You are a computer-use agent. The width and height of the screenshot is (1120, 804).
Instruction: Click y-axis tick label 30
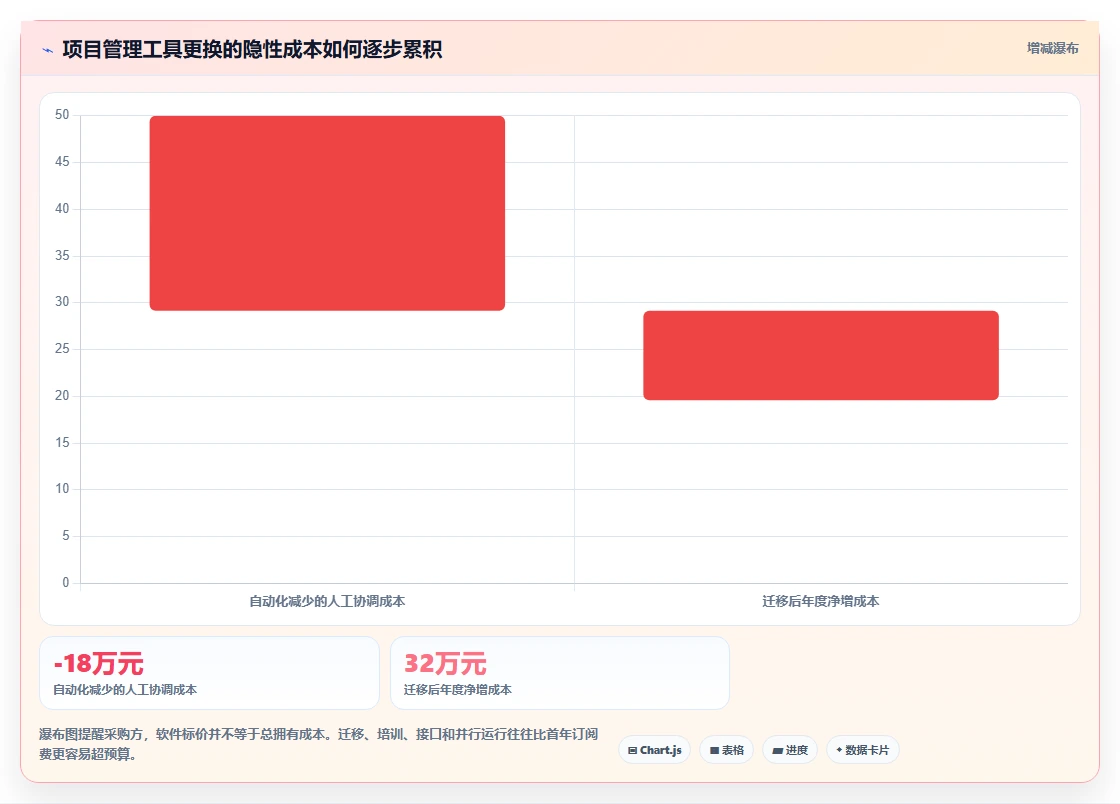pos(62,302)
